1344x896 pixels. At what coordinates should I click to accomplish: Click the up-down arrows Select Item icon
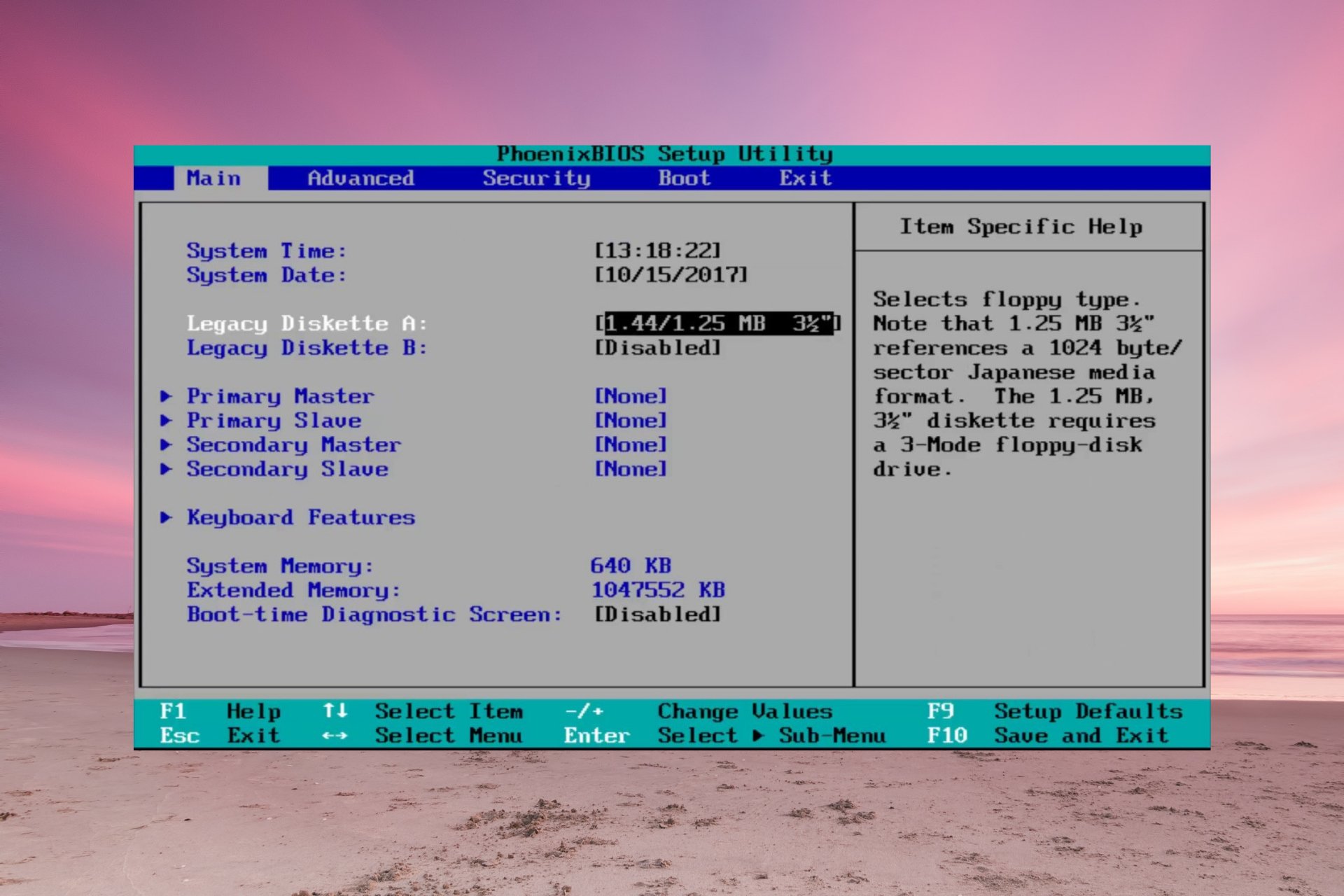(x=335, y=710)
